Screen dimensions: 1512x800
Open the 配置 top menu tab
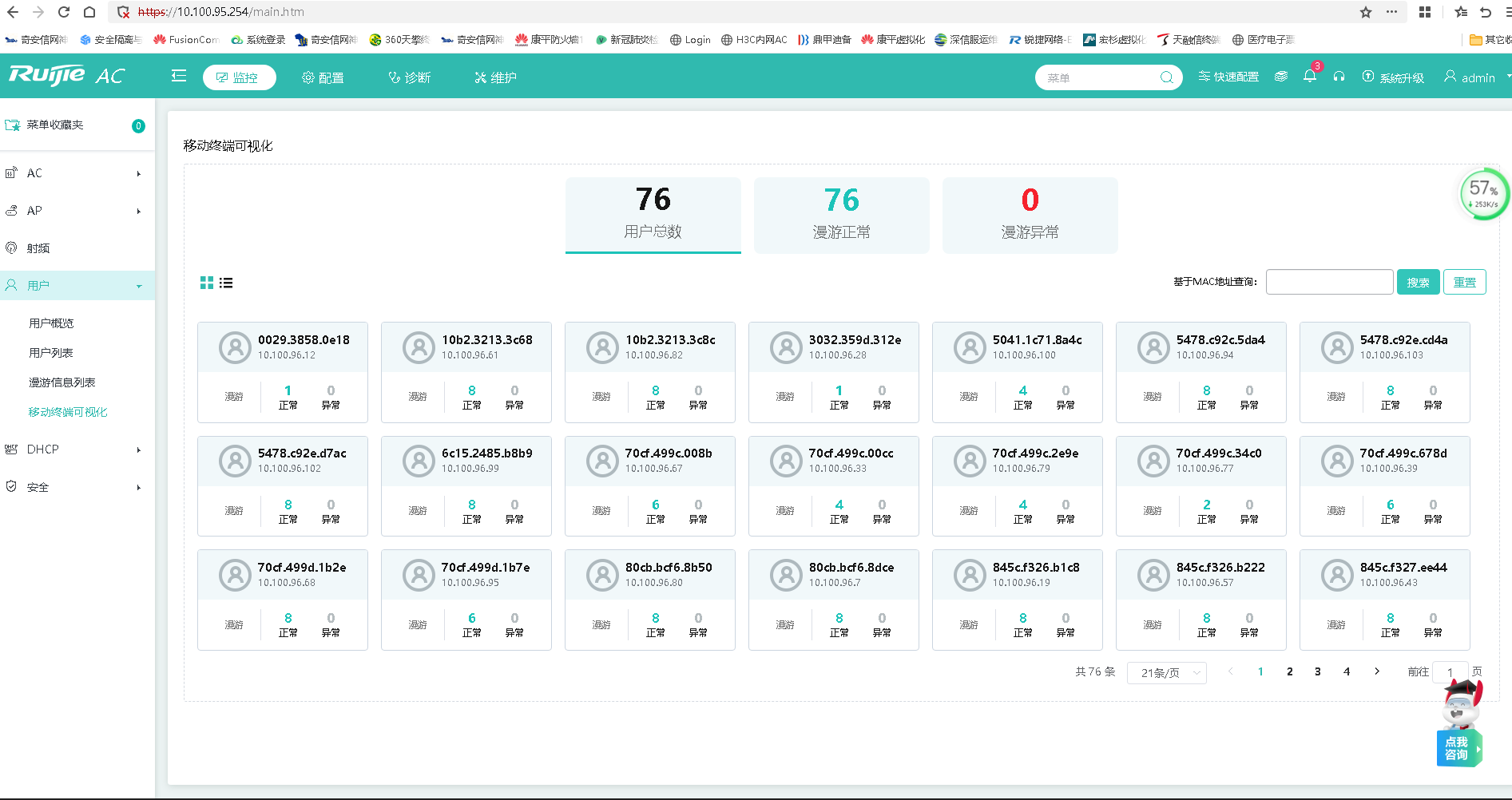click(323, 77)
